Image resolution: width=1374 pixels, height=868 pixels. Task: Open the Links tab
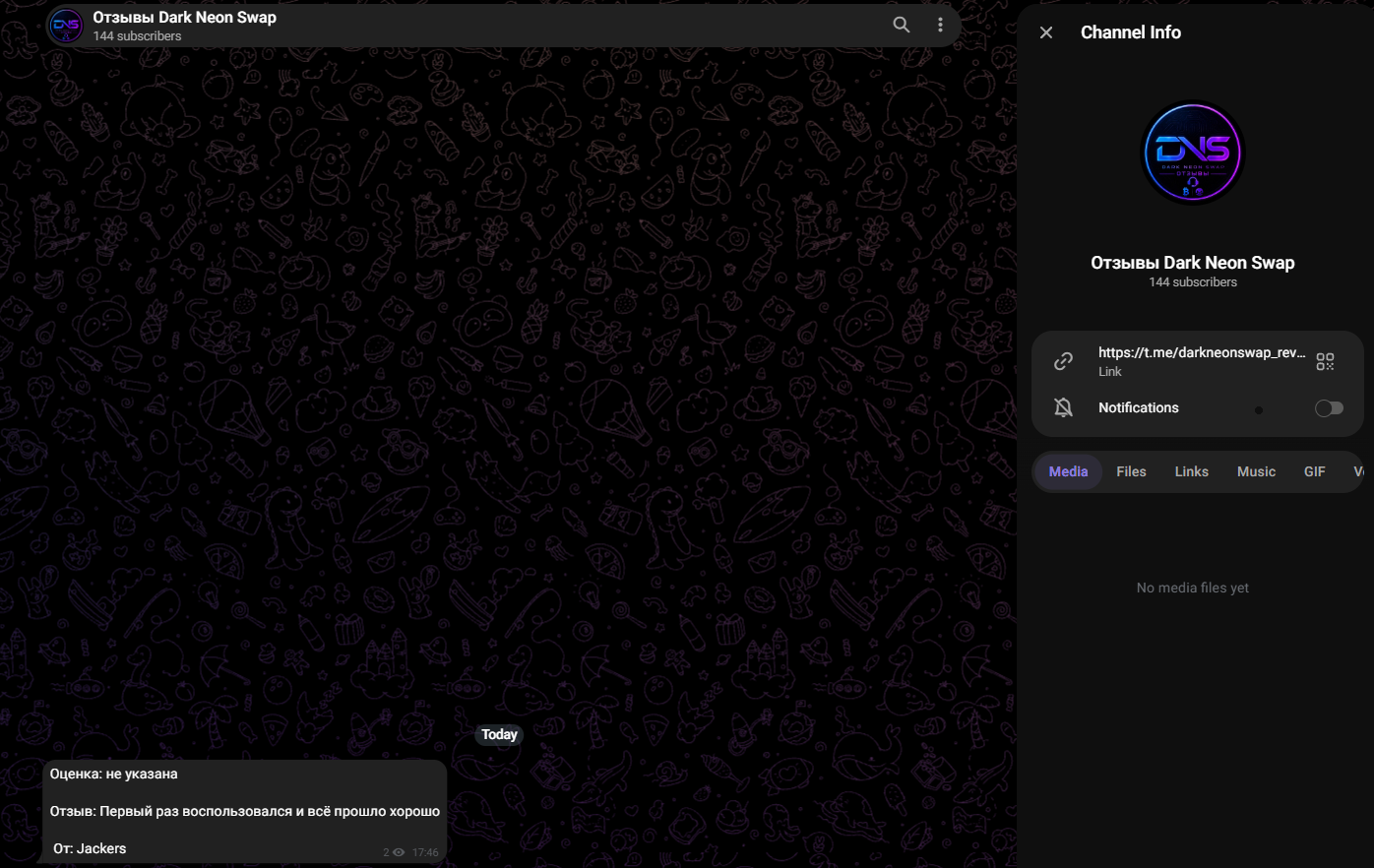click(x=1191, y=471)
